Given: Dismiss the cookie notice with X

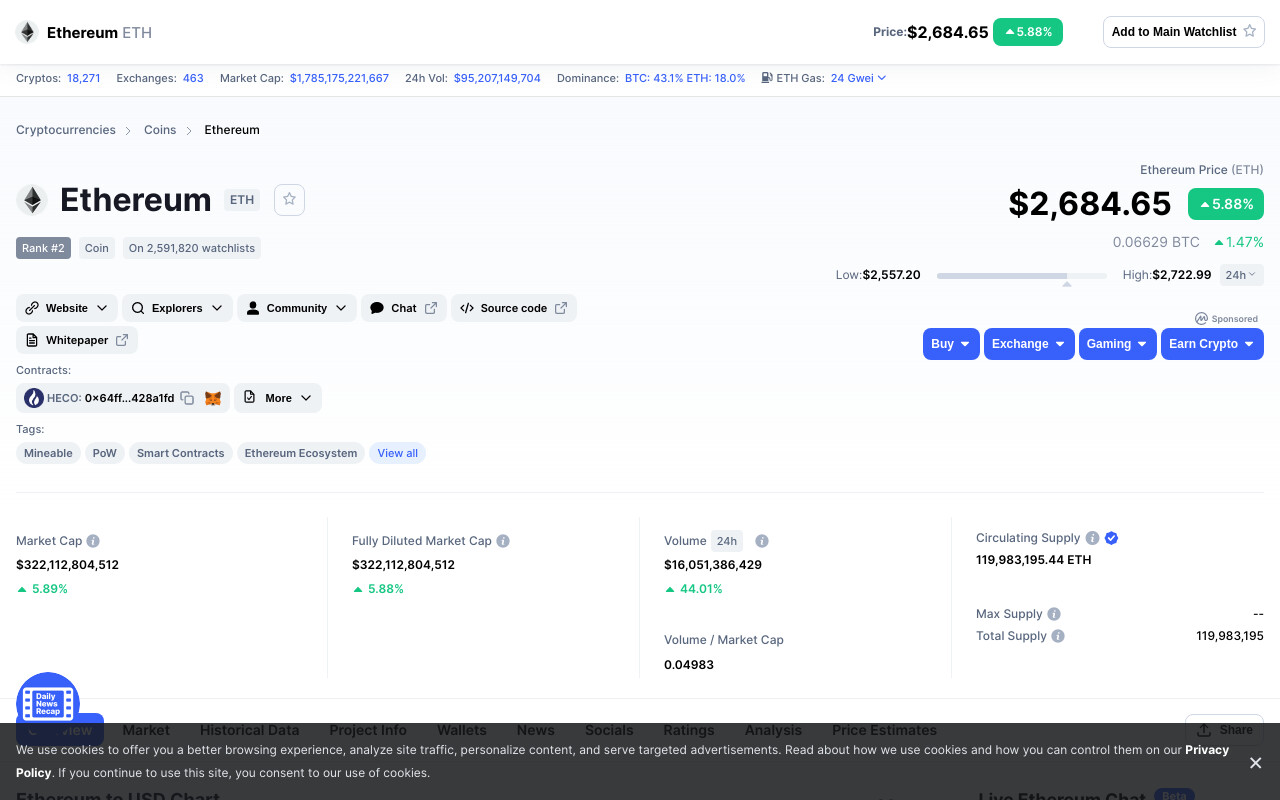Looking at the screenshot, I should coord(1256,763).
